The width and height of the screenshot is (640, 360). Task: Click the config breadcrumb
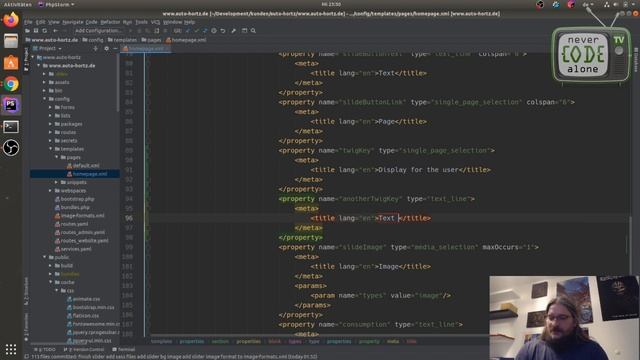click(93, 40)
